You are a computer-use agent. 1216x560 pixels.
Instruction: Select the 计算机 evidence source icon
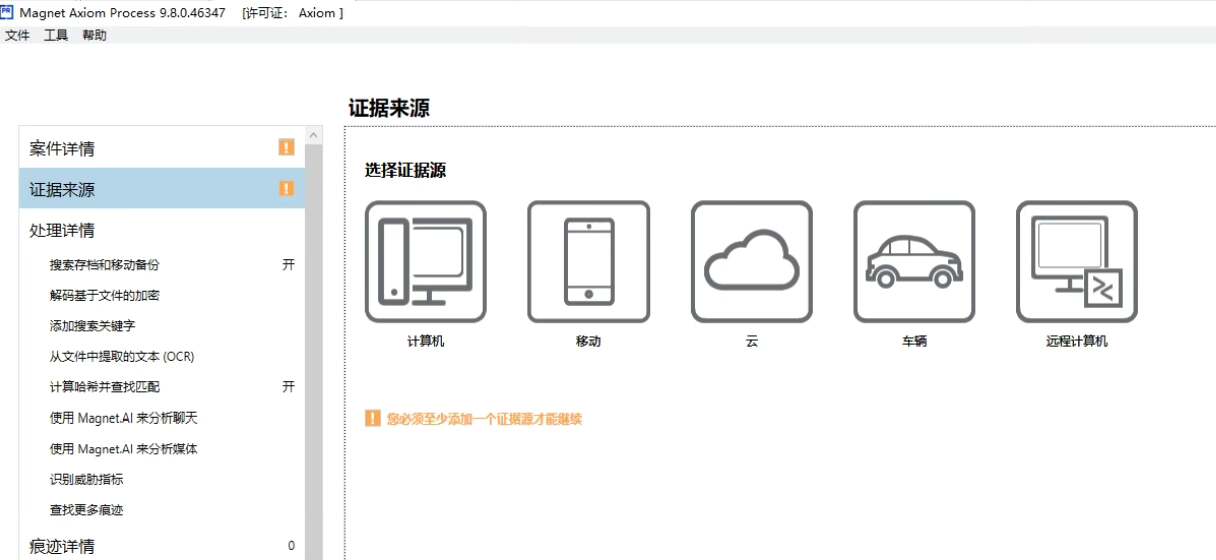426,262
